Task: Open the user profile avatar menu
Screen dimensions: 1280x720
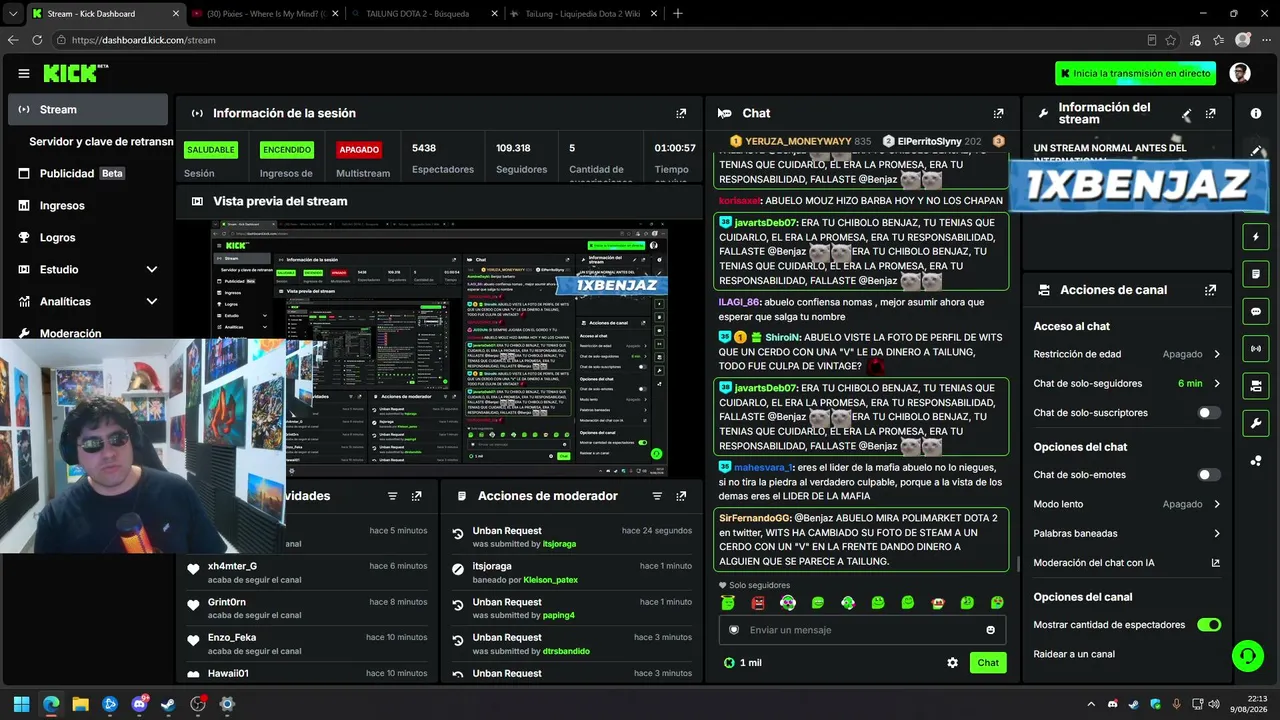Action: click(x=1240, y=73)
